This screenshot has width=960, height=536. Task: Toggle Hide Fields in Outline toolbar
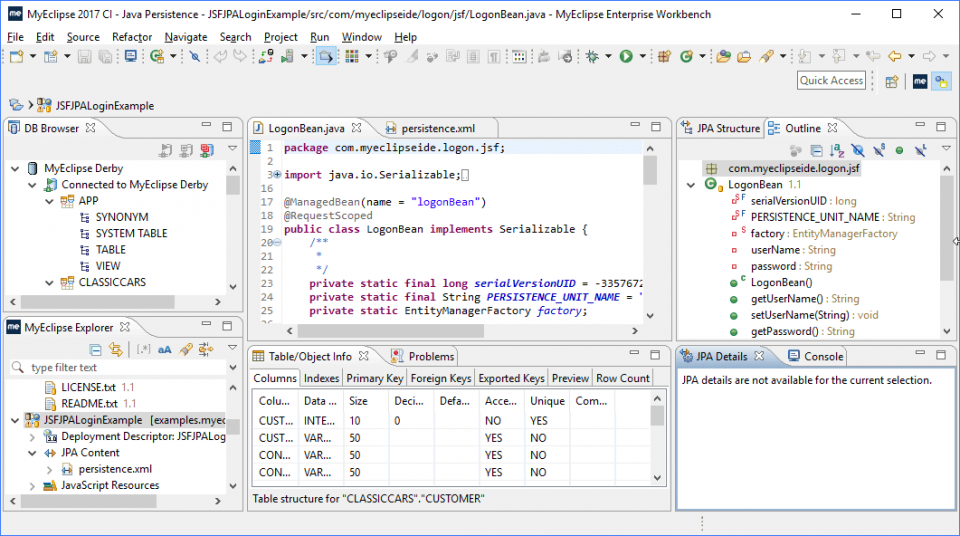[x=858, y=150]
